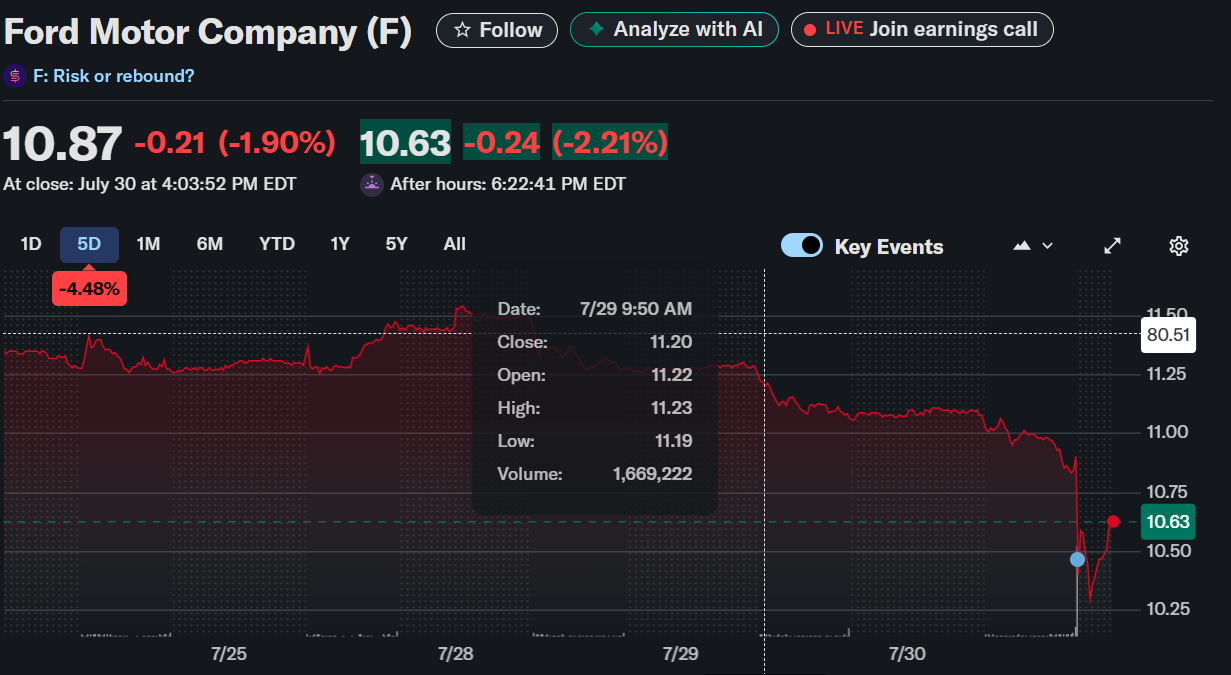Select the 5D range tab
1231x675 pixels.
pos(89,244)
